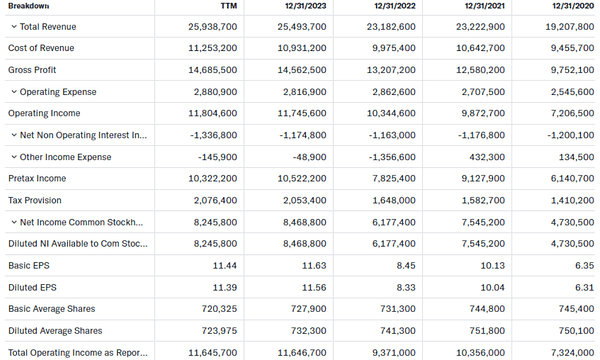Expand Net Income Common Stockholders chevron
This screenshot has height=360, width=600.
(14, 222)
